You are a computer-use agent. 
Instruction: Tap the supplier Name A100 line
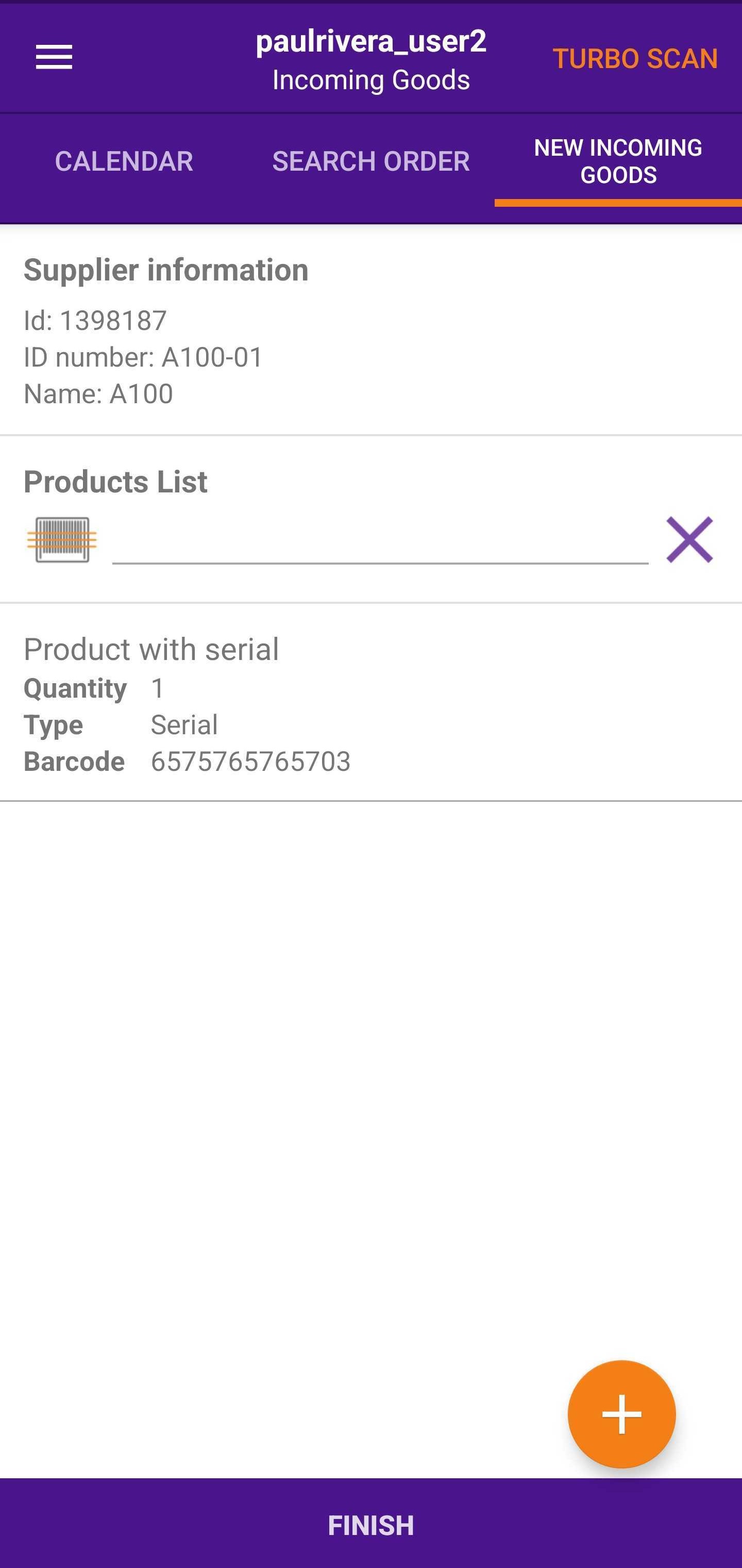(x=98, y=393)
